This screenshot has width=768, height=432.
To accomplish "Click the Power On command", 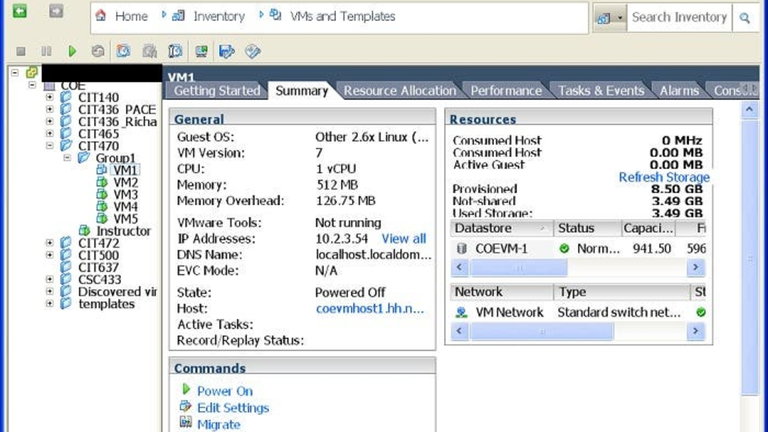I will point(225,391).
